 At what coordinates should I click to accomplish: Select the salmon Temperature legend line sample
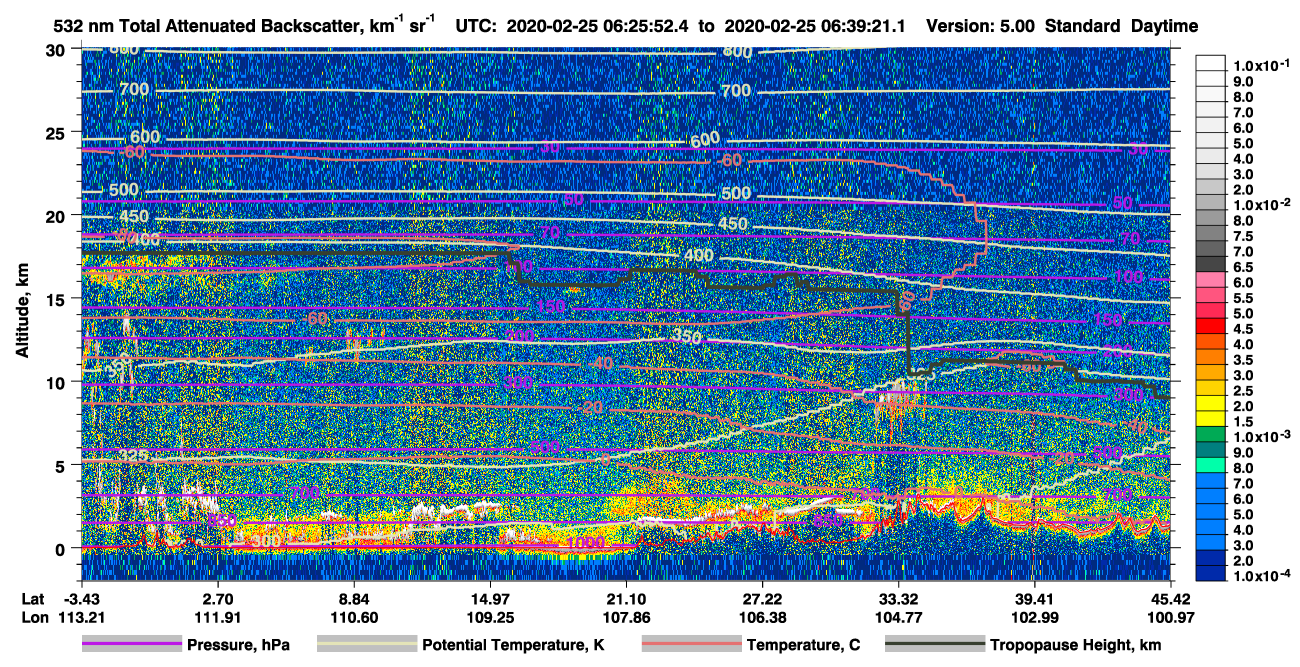(x=690, y=645)
